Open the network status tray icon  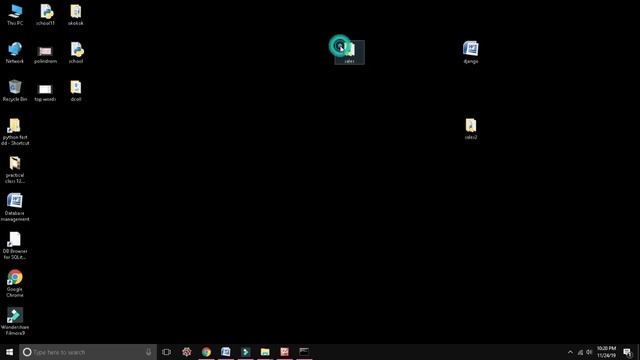580,352
